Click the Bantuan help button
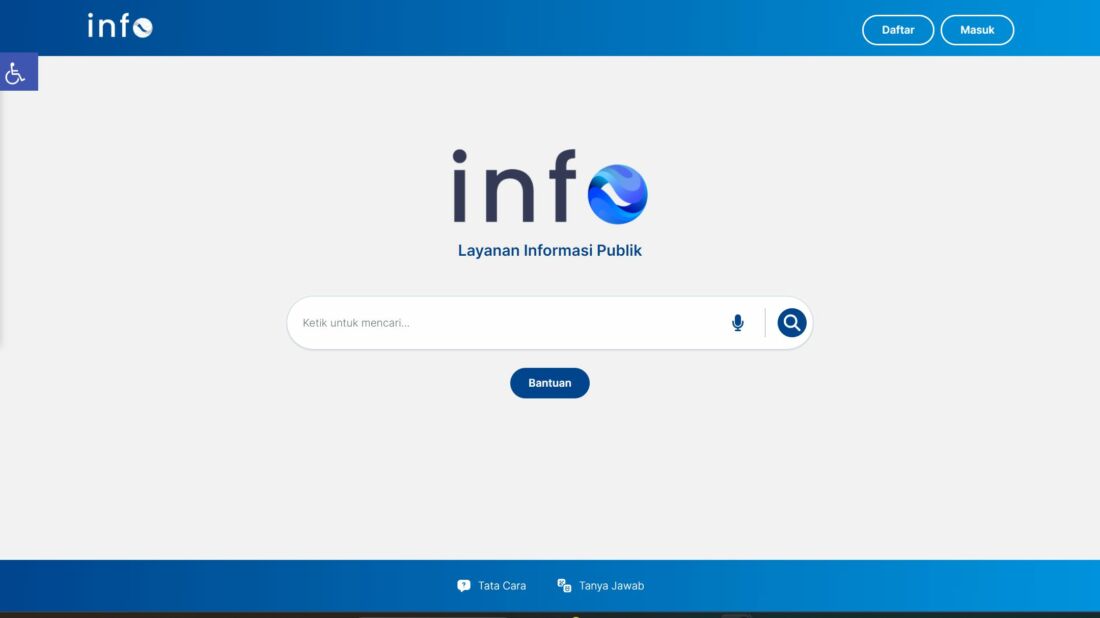 [550, 383]
